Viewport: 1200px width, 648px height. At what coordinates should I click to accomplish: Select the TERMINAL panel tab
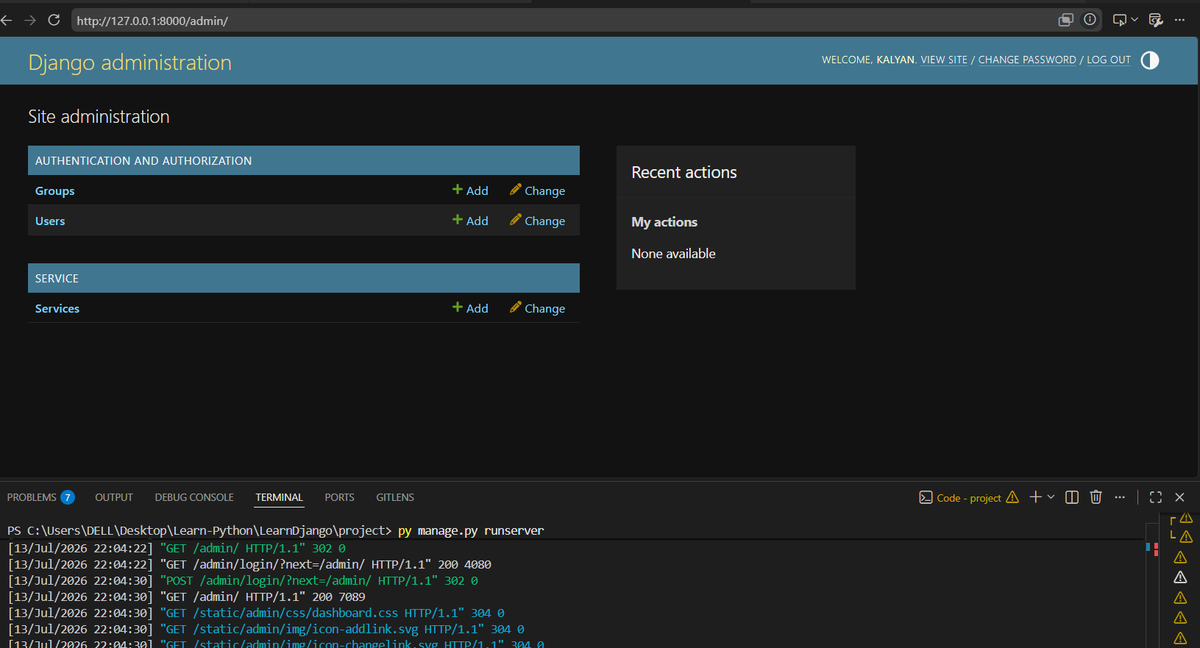coord(279,497)
